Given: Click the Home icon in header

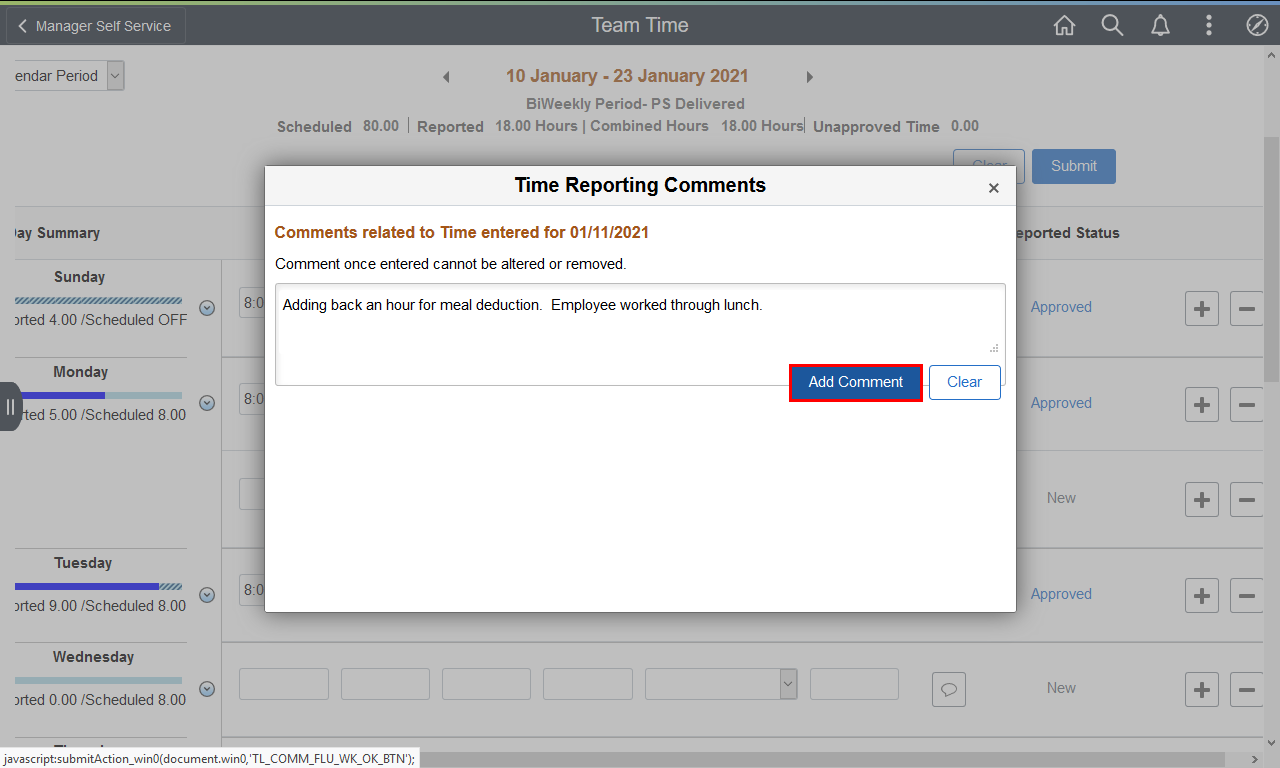Looking at the screenshot, I should (1064, 26).
